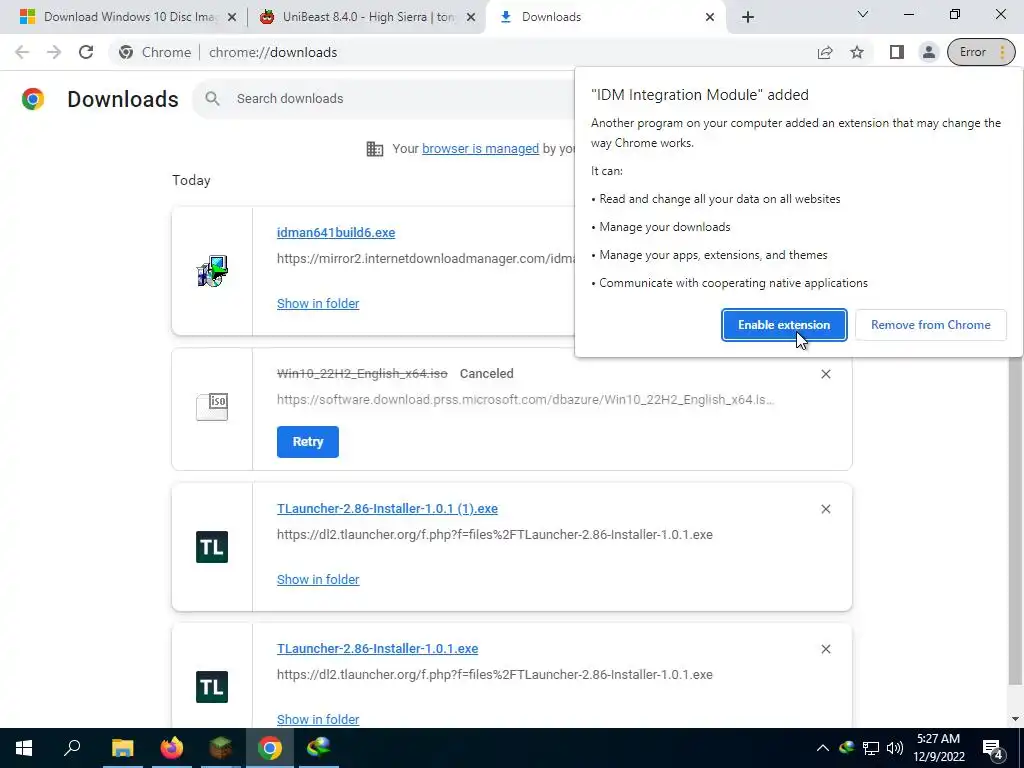1024x768 pixels.
Task: Click the Chrome taskbar icon
Action: pos(270,748)
